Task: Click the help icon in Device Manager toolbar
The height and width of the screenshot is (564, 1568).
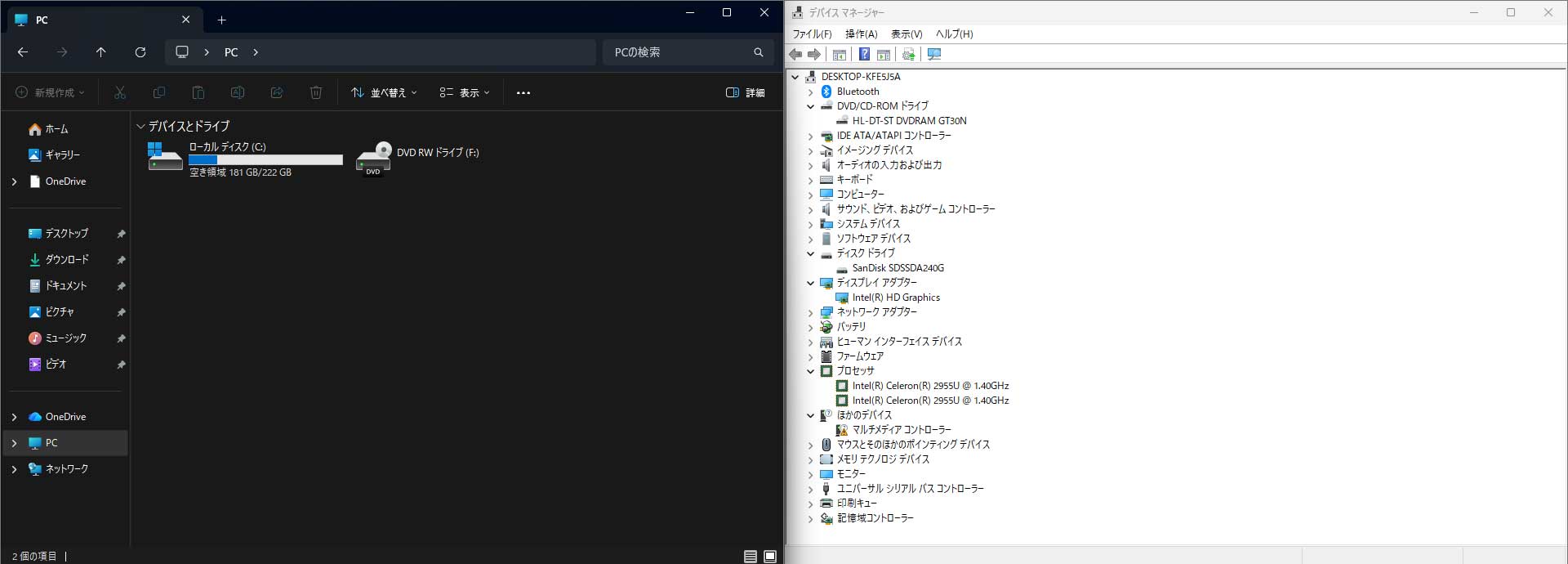Action: (863, 55)
